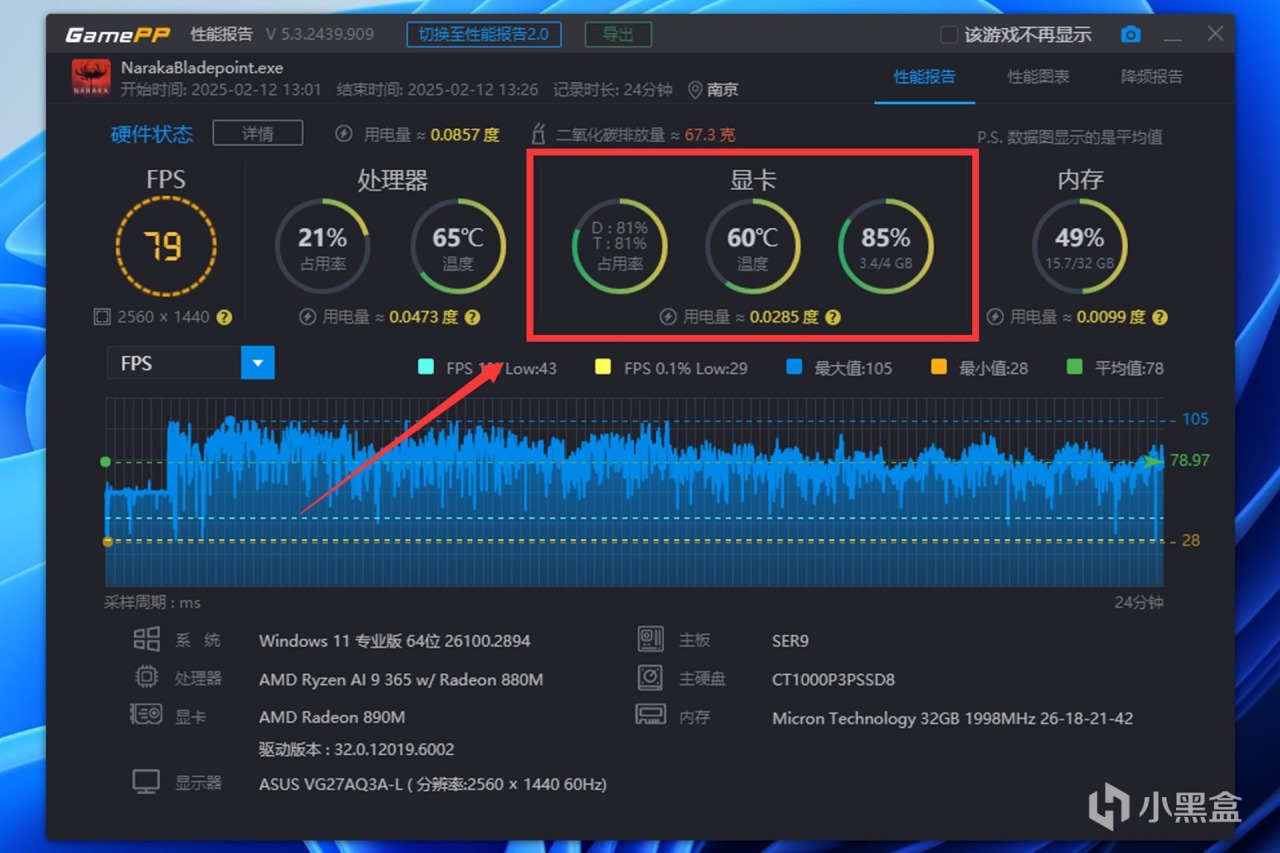Click the green arrow marker beside 78.97
The height and width of the screenshot is (853, 1280).
[1154, 461]
